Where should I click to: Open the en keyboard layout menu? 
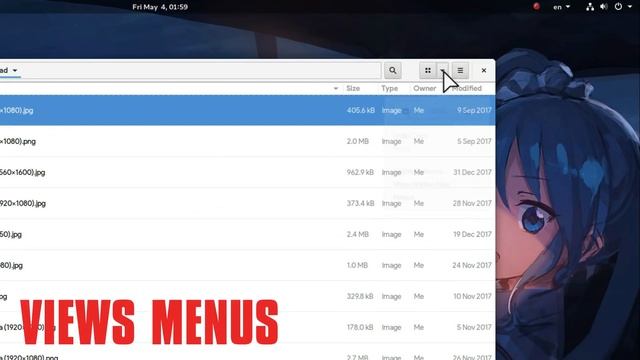[561, 7]
